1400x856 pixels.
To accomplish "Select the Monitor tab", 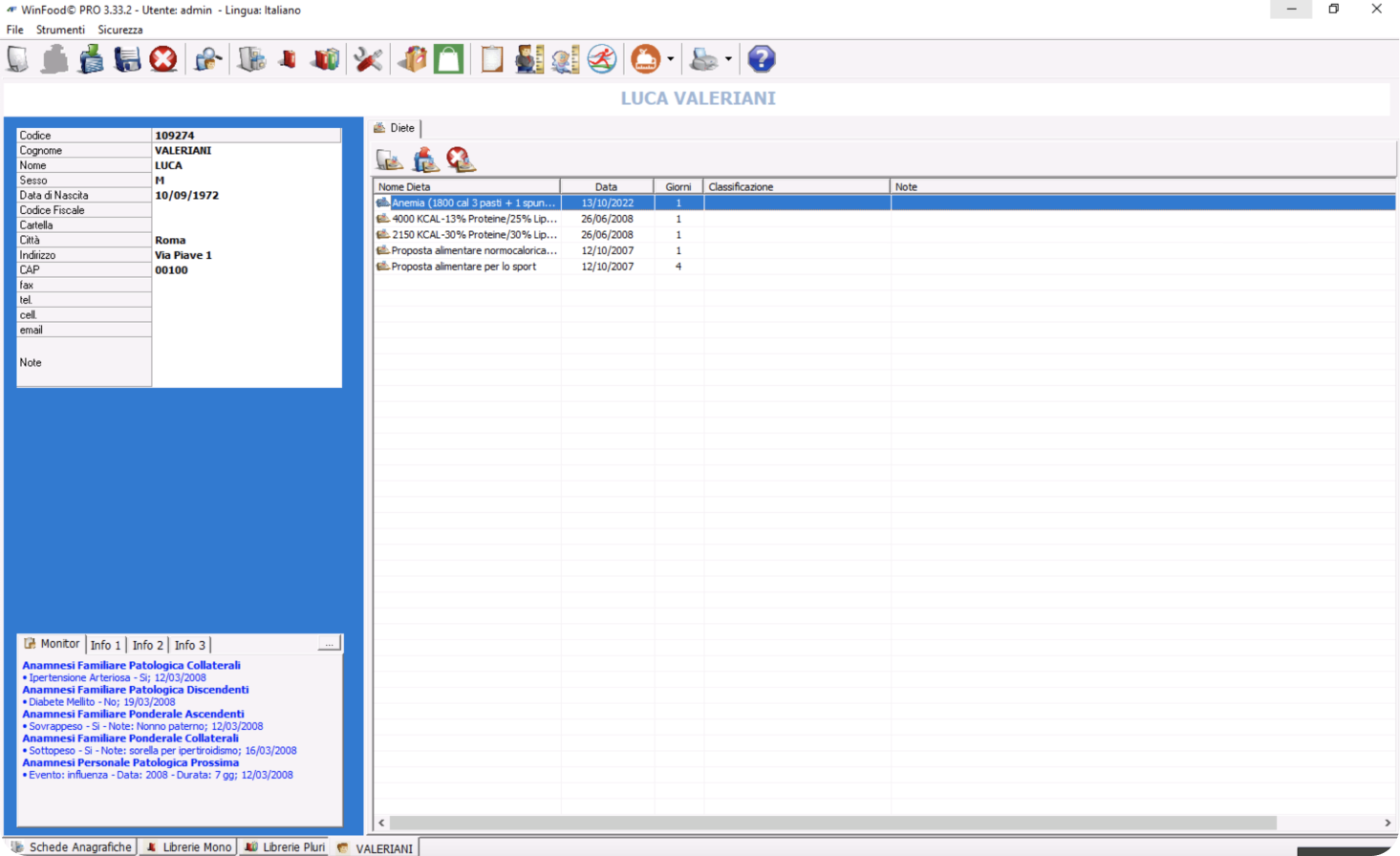I will click(x=52, y=644).
